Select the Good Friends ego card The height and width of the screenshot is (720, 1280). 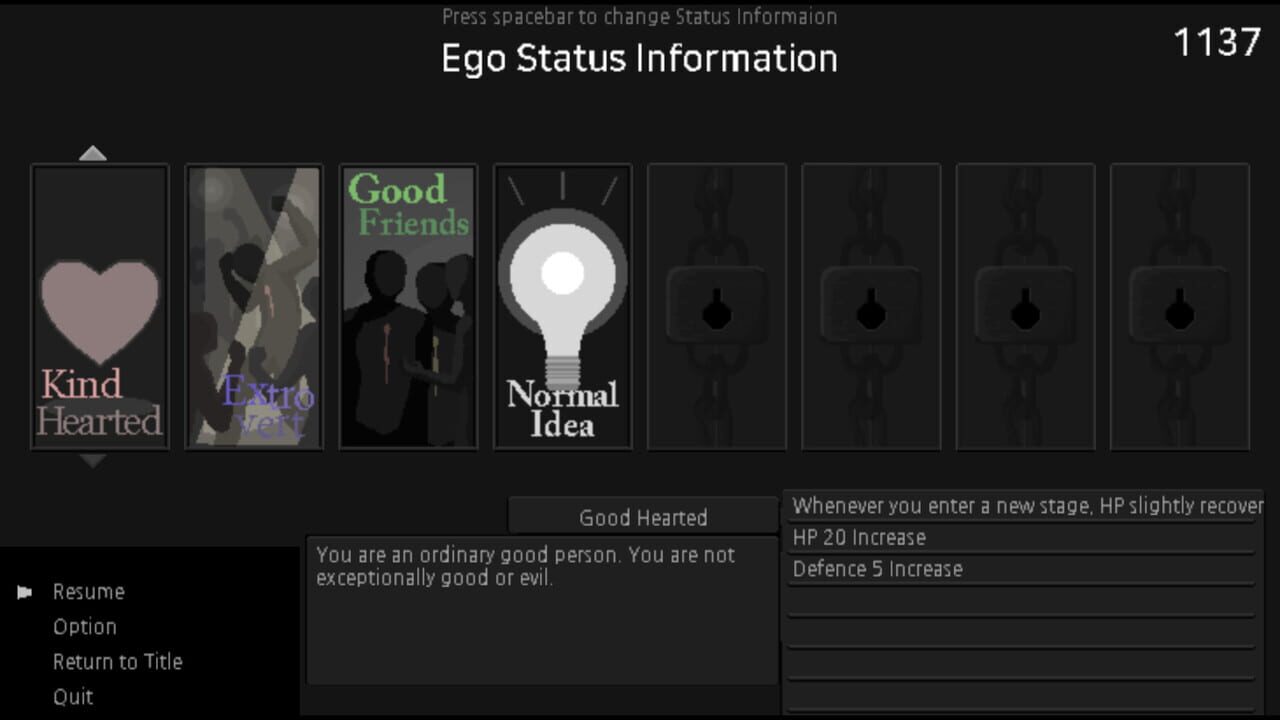coord(408,307)
